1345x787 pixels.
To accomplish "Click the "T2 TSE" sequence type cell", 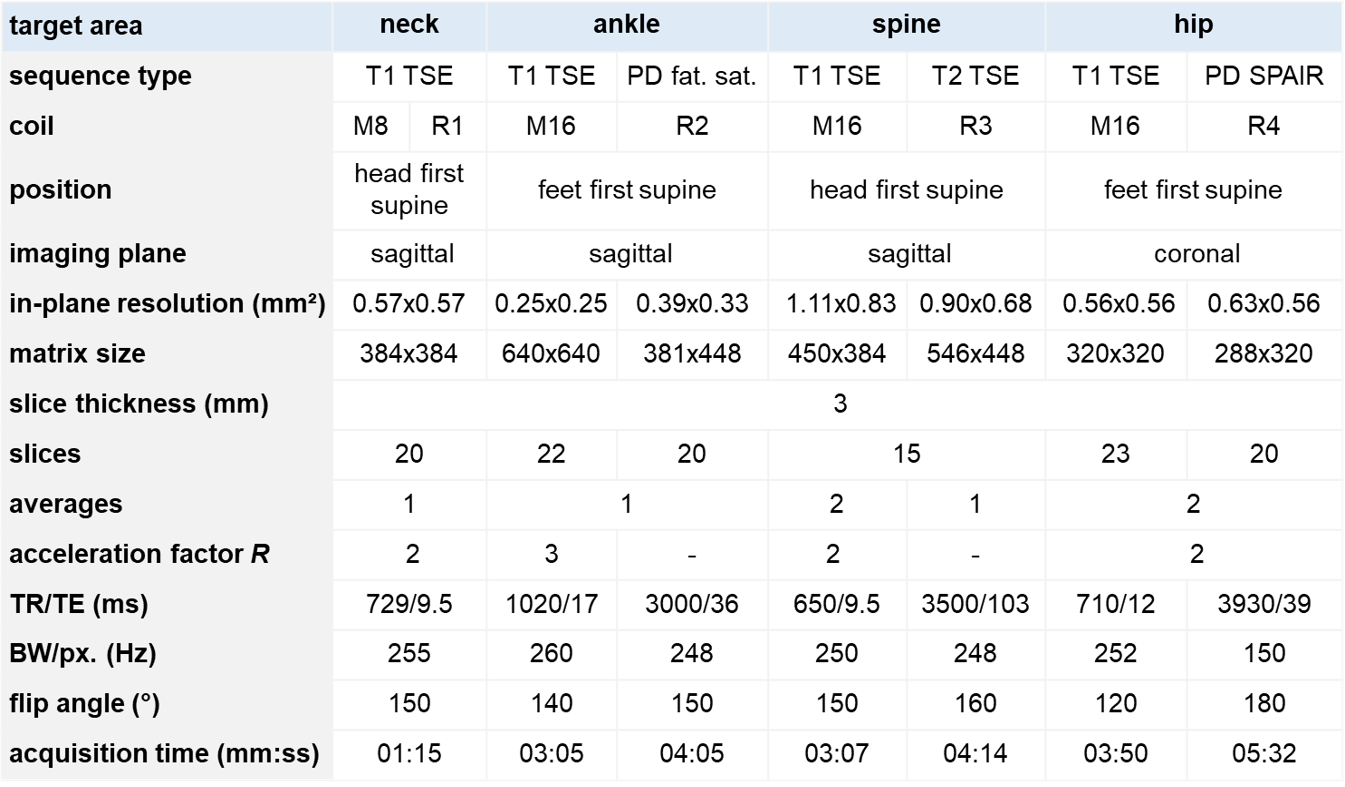I will click(x=975, y=76).
